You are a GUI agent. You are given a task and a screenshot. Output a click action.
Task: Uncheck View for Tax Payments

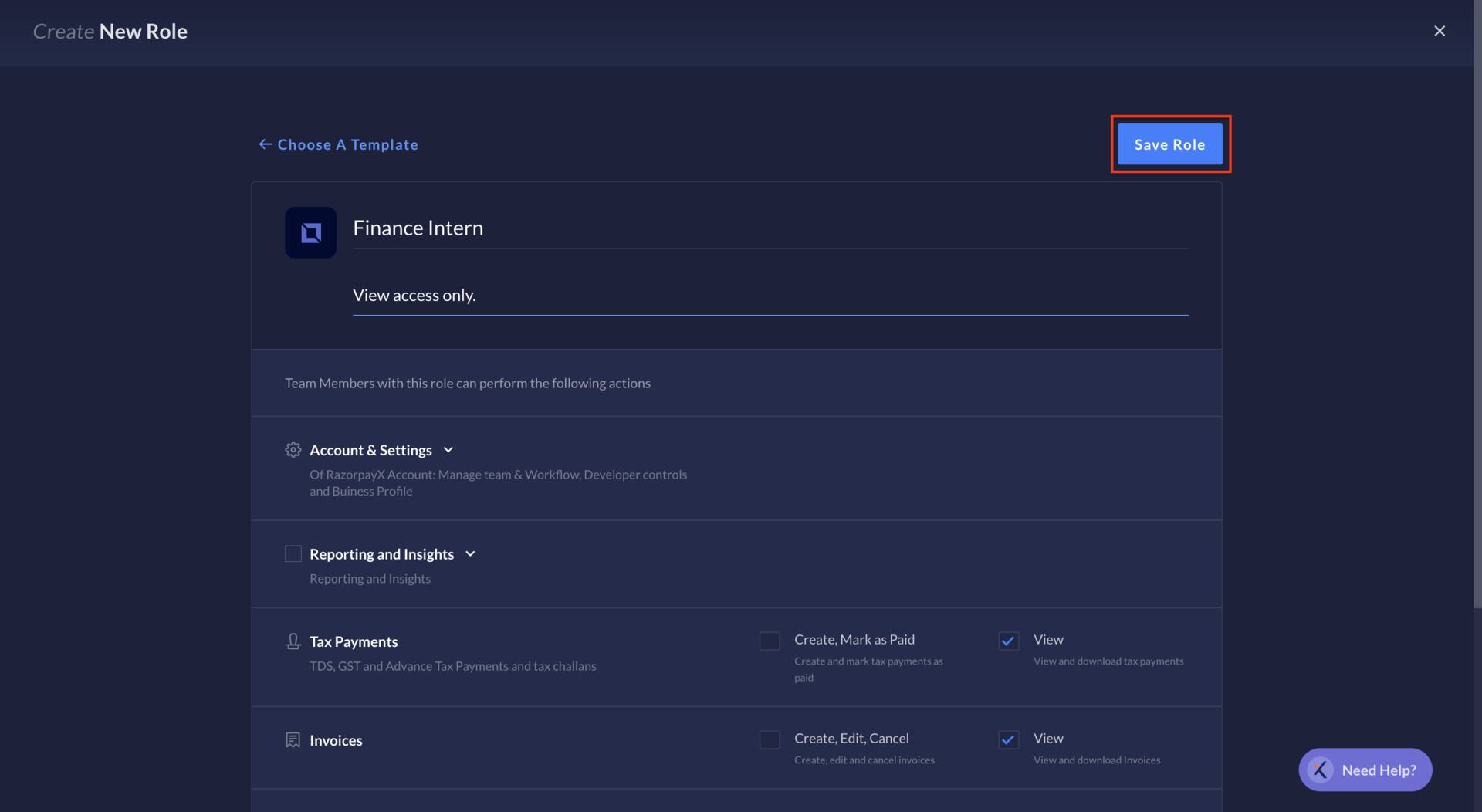click(1009, 641)
